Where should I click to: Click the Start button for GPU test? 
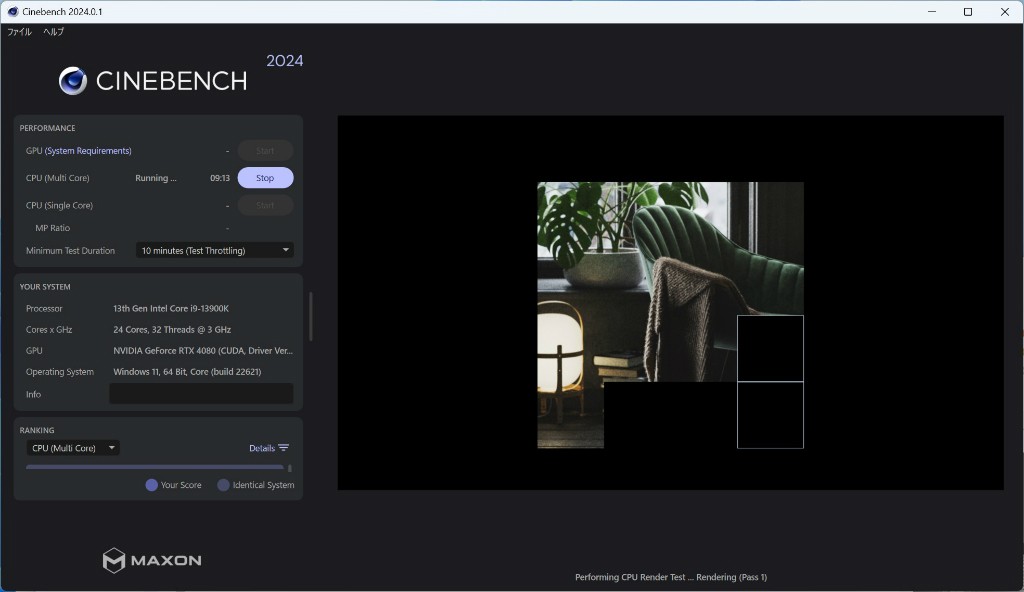pyautogui.click(x=265, y=151)
